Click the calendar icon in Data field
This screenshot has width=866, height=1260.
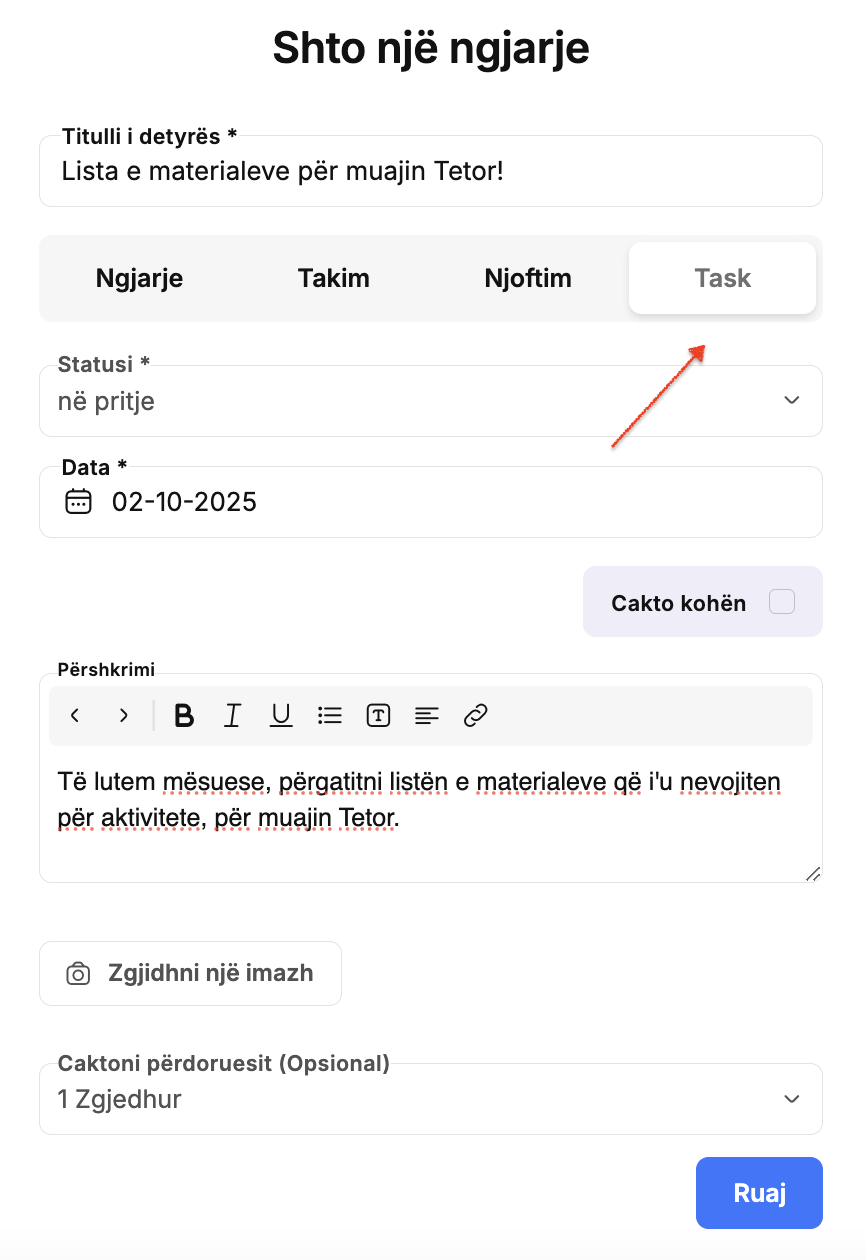point(78,501)
